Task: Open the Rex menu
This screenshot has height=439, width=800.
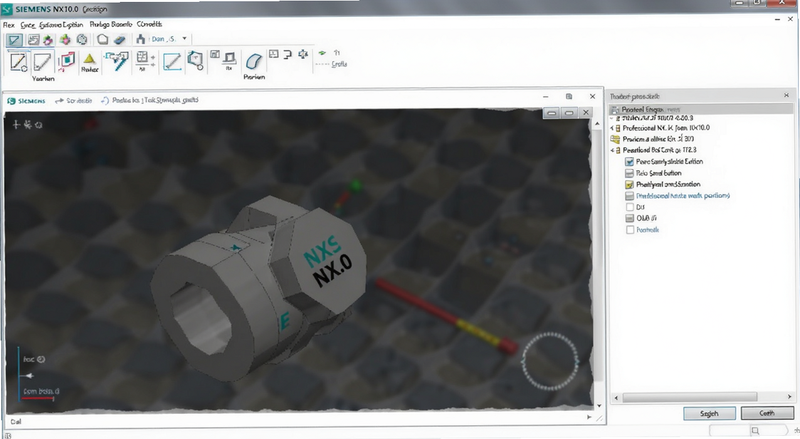Action: coord(9,25)
